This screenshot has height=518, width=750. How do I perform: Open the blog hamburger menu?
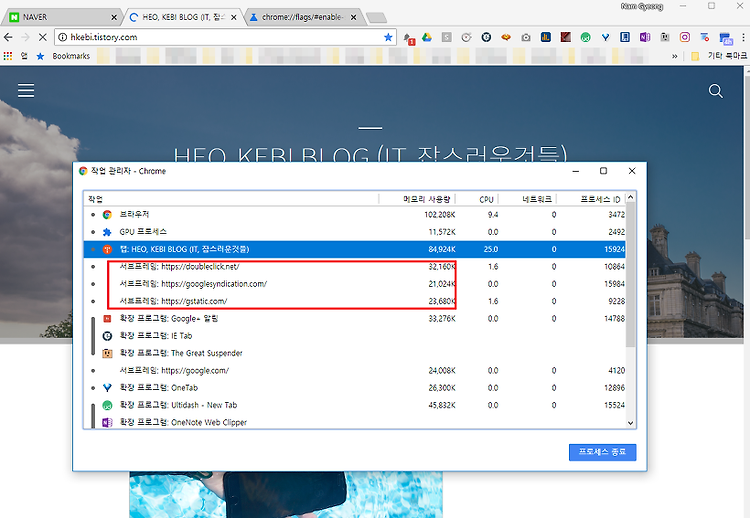26,90
